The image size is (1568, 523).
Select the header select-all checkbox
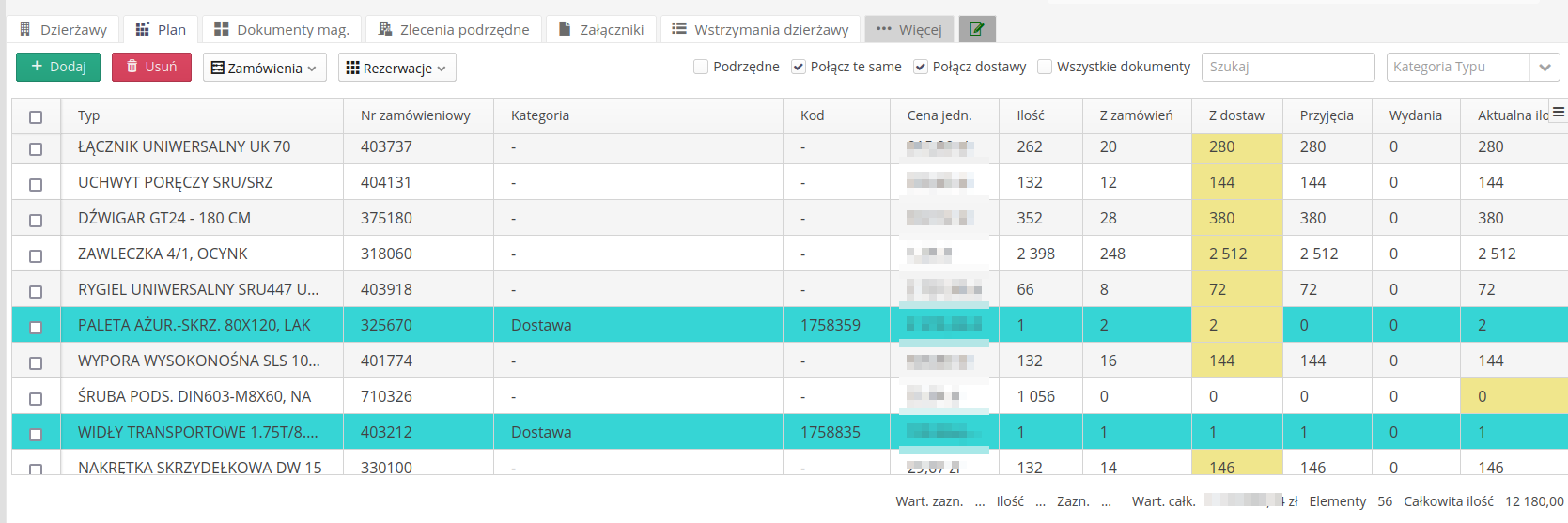pyautogui.click(x=36, y=116)
